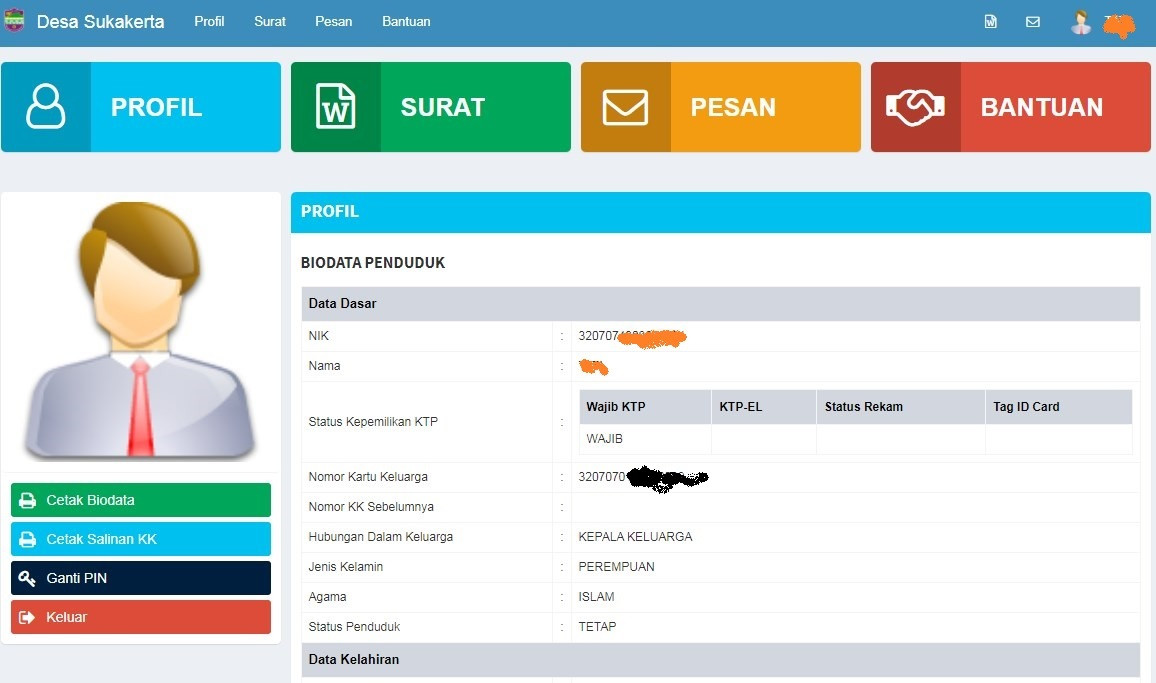Click the Nomor Kartu Keluarga label
The height and width of the screenshot is (683, 1156).
click(x=368, y=476)
